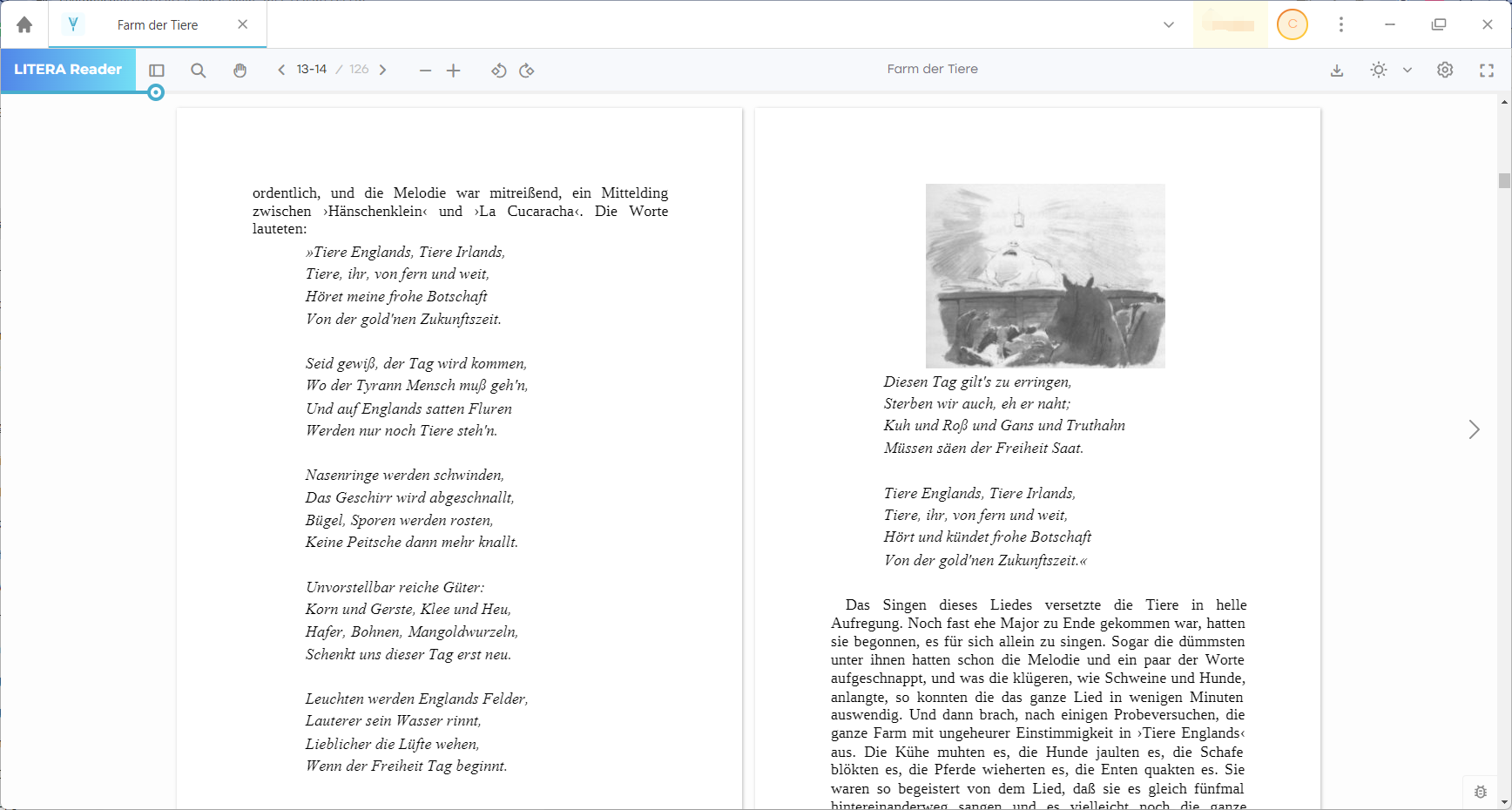Image resolution: width=1512 pixels, height=810 pixels.
Task: Click the line "Keine Peitsche dann mehr knallt."
Action: 411,542
